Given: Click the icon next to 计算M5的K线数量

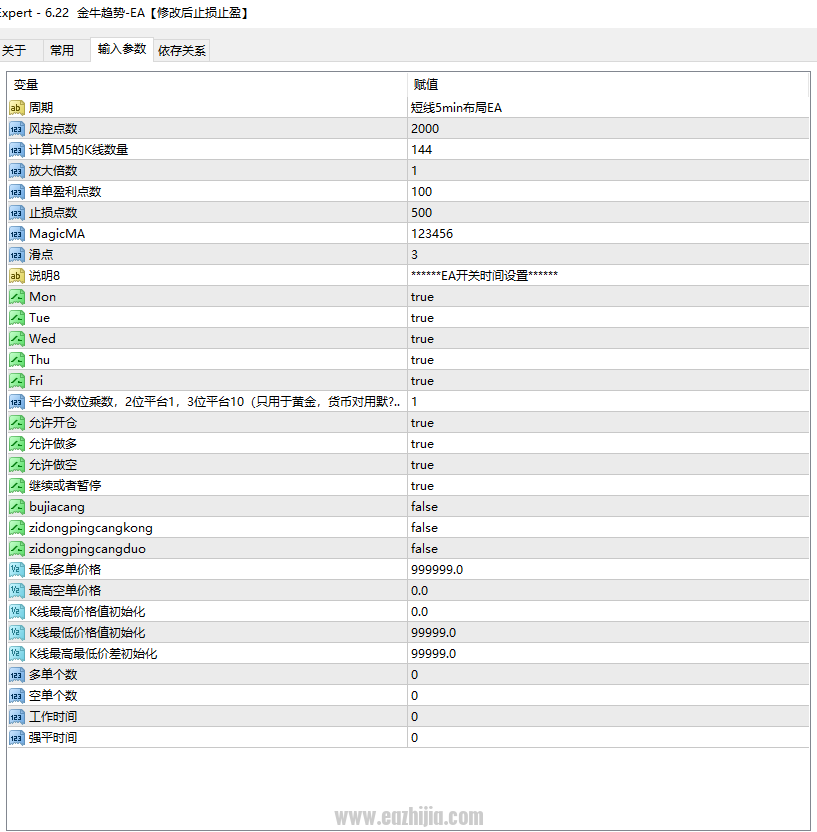Looking at the screenshot, I should 16,150.
